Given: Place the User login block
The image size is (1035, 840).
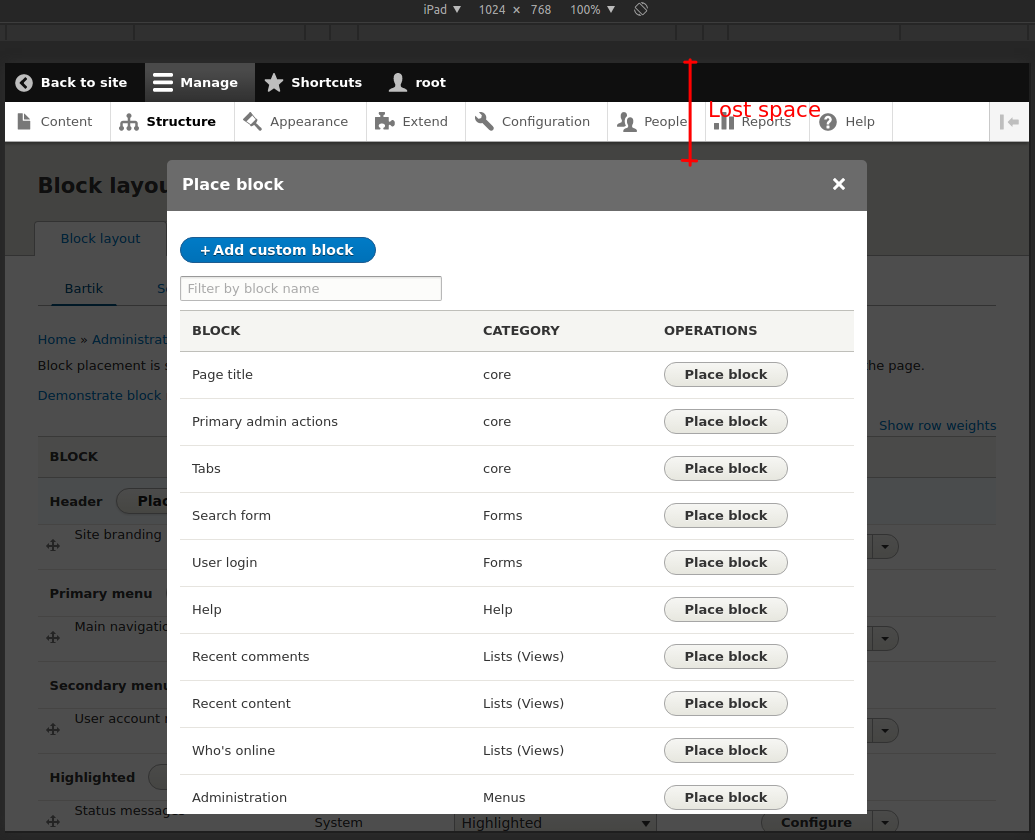Looking at the screenshot, I should 725,562.
